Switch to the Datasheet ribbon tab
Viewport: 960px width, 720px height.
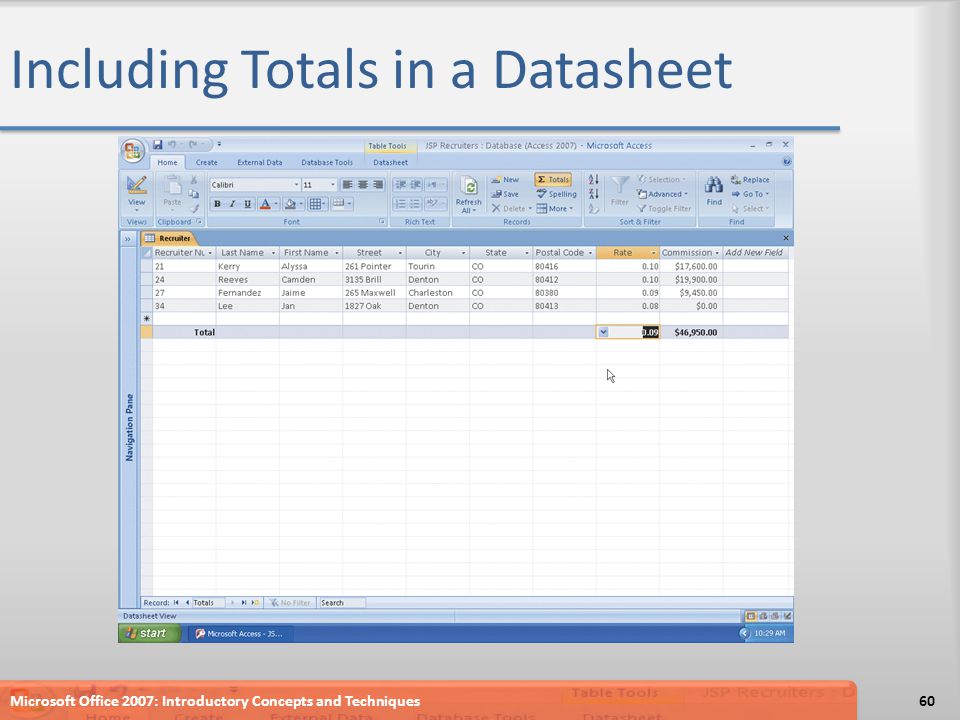click(391, 163)
